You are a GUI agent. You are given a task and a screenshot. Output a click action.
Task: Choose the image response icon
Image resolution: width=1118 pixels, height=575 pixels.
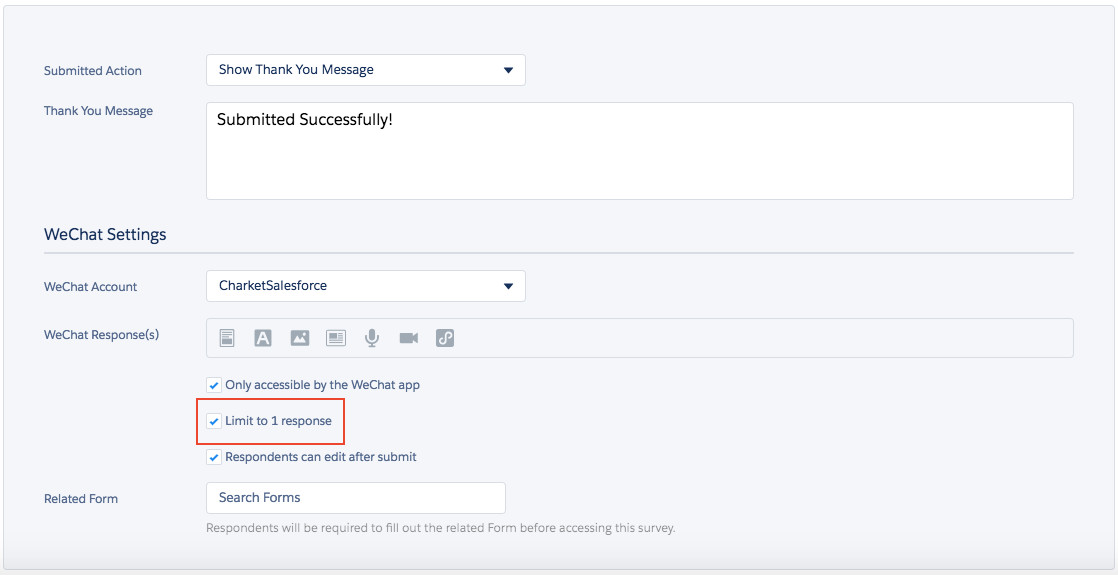pos(299,338)
